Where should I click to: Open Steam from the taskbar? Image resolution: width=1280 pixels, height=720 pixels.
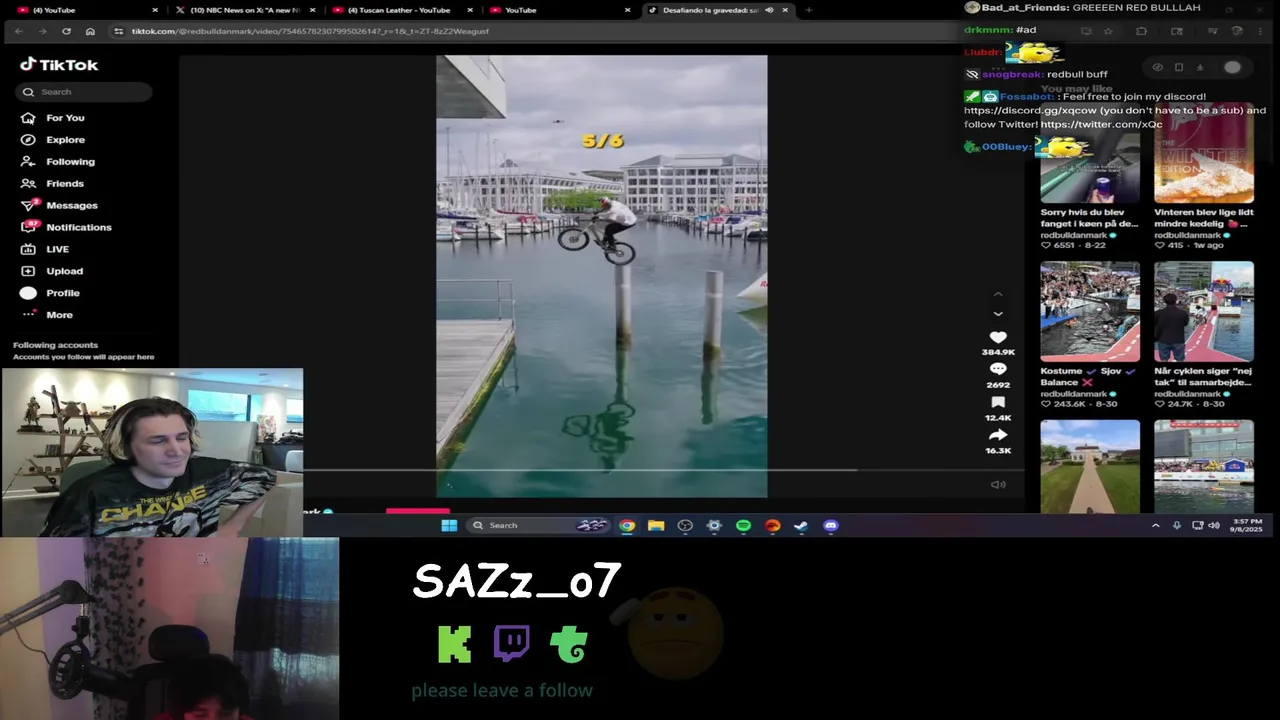[801, 525]
